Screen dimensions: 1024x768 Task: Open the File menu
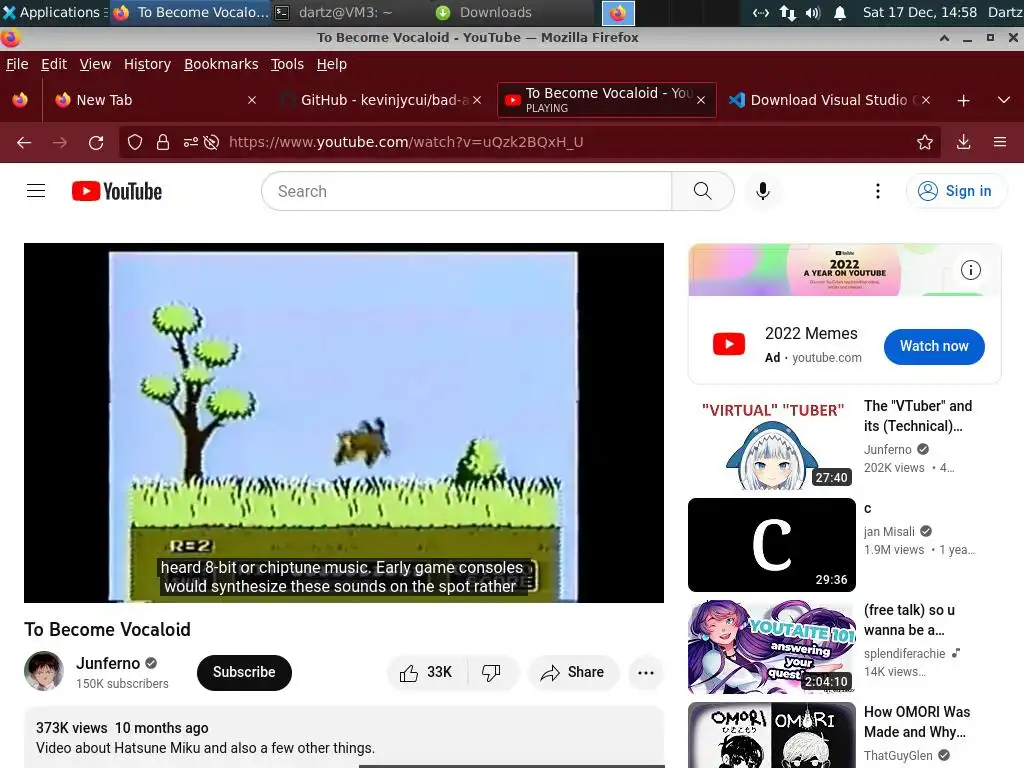point(17,64)
